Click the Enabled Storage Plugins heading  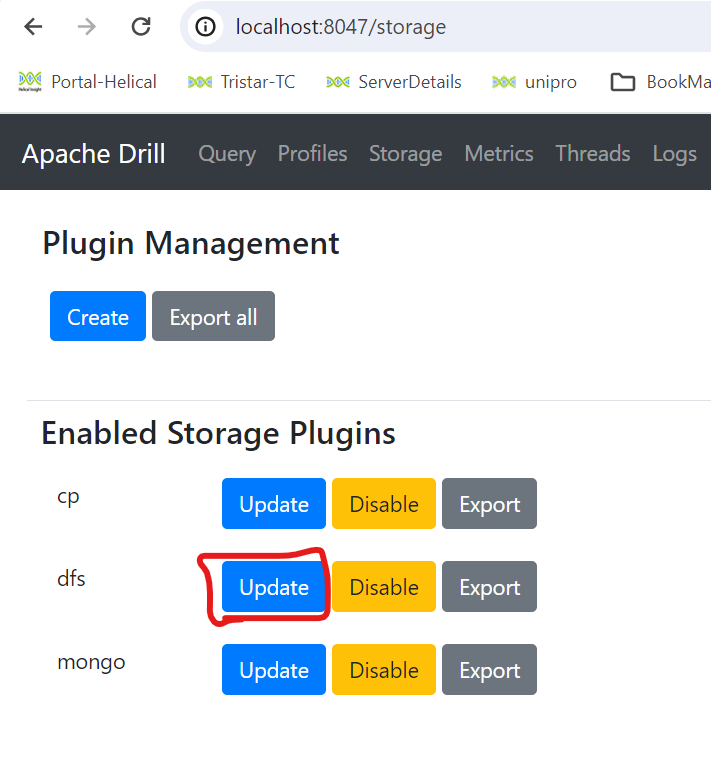pyautogui.click(x=218, y=433)
